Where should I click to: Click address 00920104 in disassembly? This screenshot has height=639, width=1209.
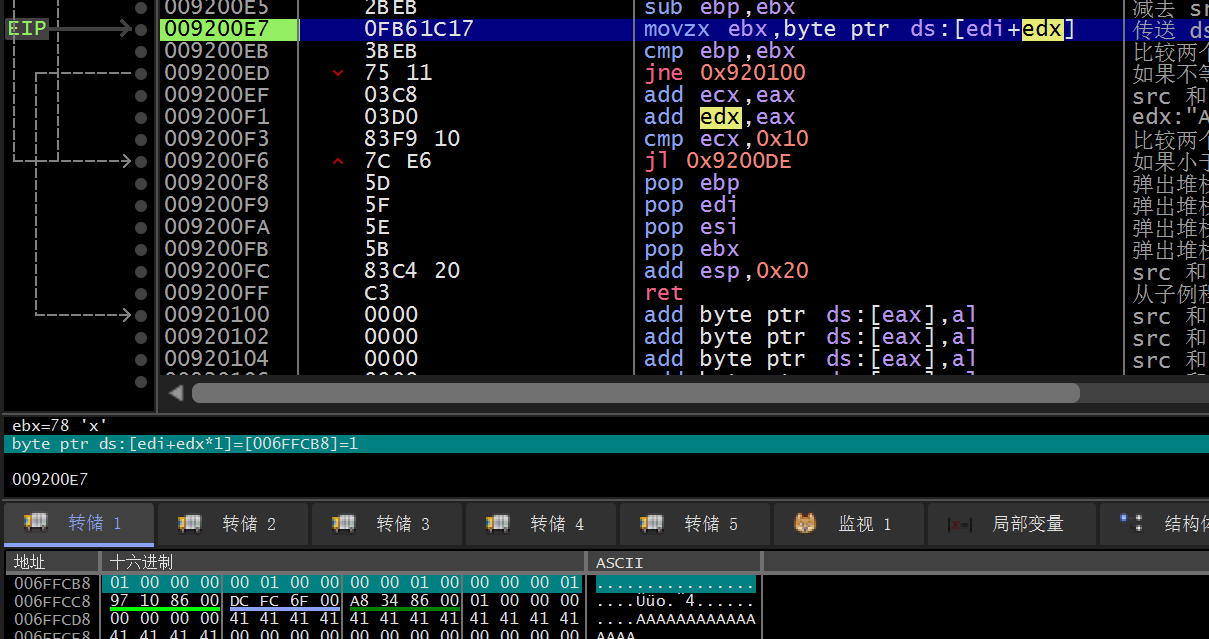(217, 359)
